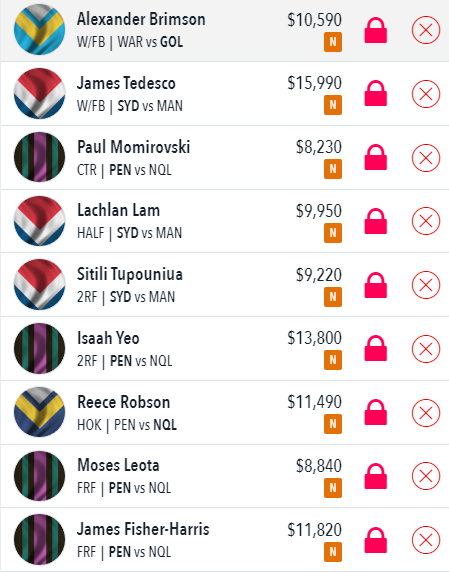Toggle lock for Paul Momirovski
This screenshot has height=572, width=449.
click(x=376, y=157)
